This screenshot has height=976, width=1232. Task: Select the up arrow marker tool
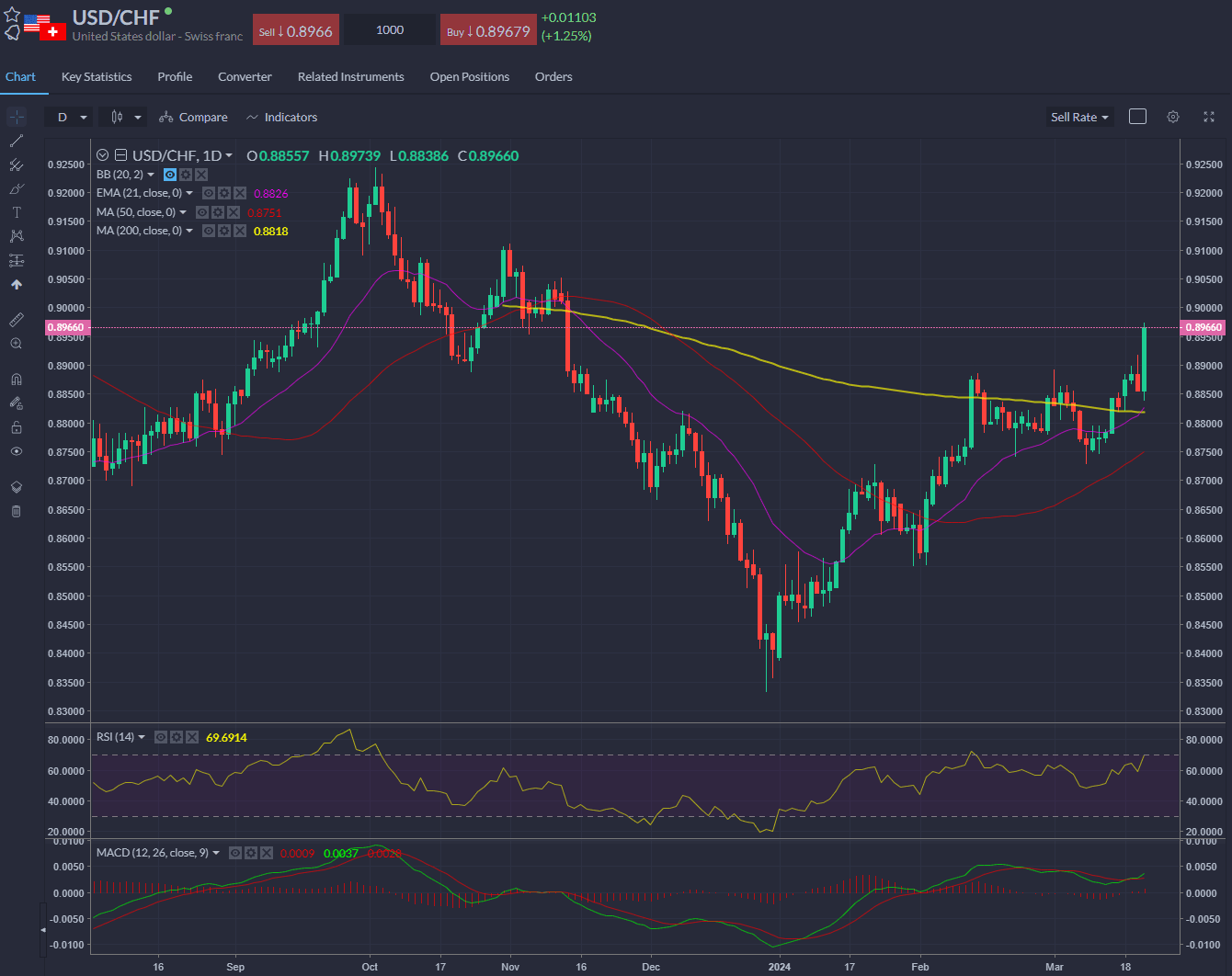pos(17,284)
